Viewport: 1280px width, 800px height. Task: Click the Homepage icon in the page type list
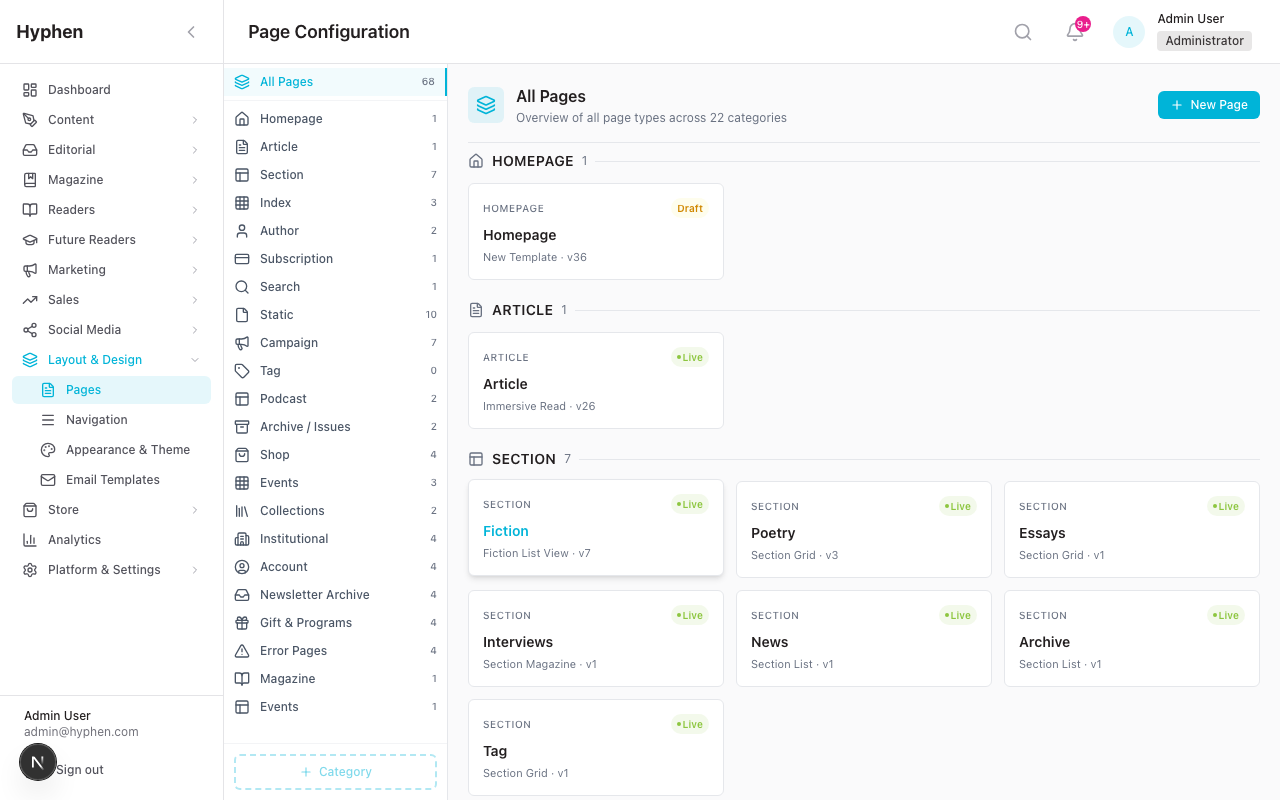pos(242,118)
